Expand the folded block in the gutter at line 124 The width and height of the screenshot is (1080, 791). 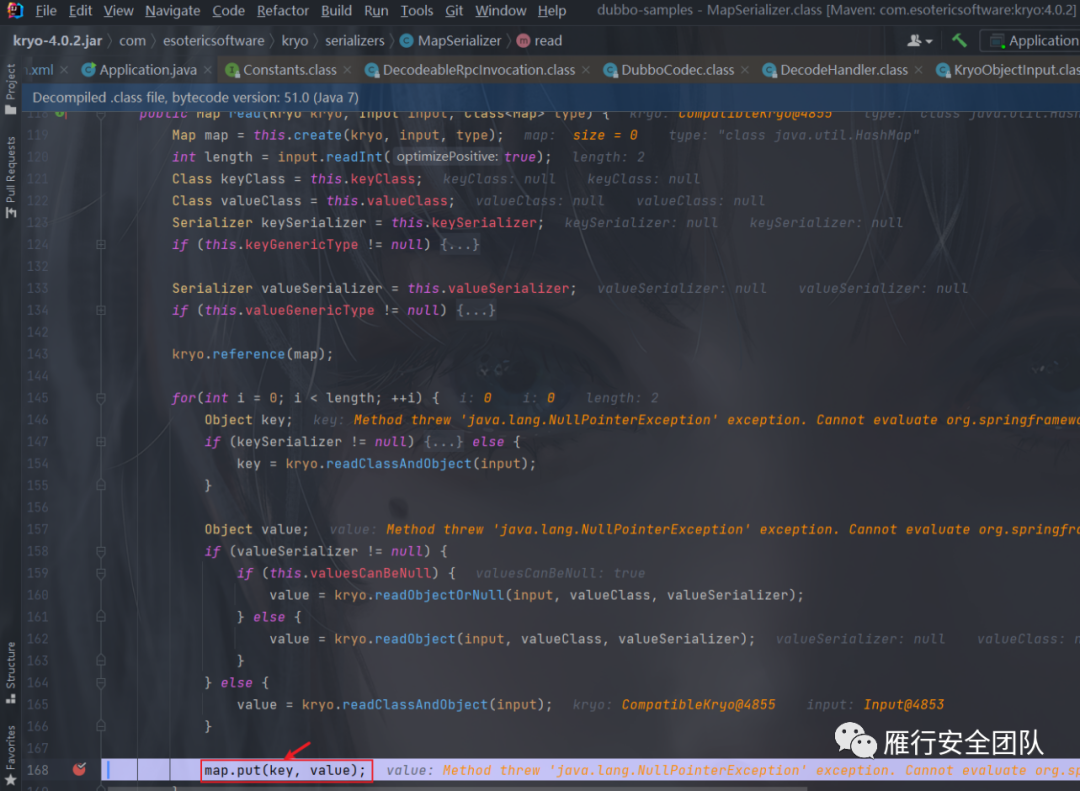pos(101,245)
